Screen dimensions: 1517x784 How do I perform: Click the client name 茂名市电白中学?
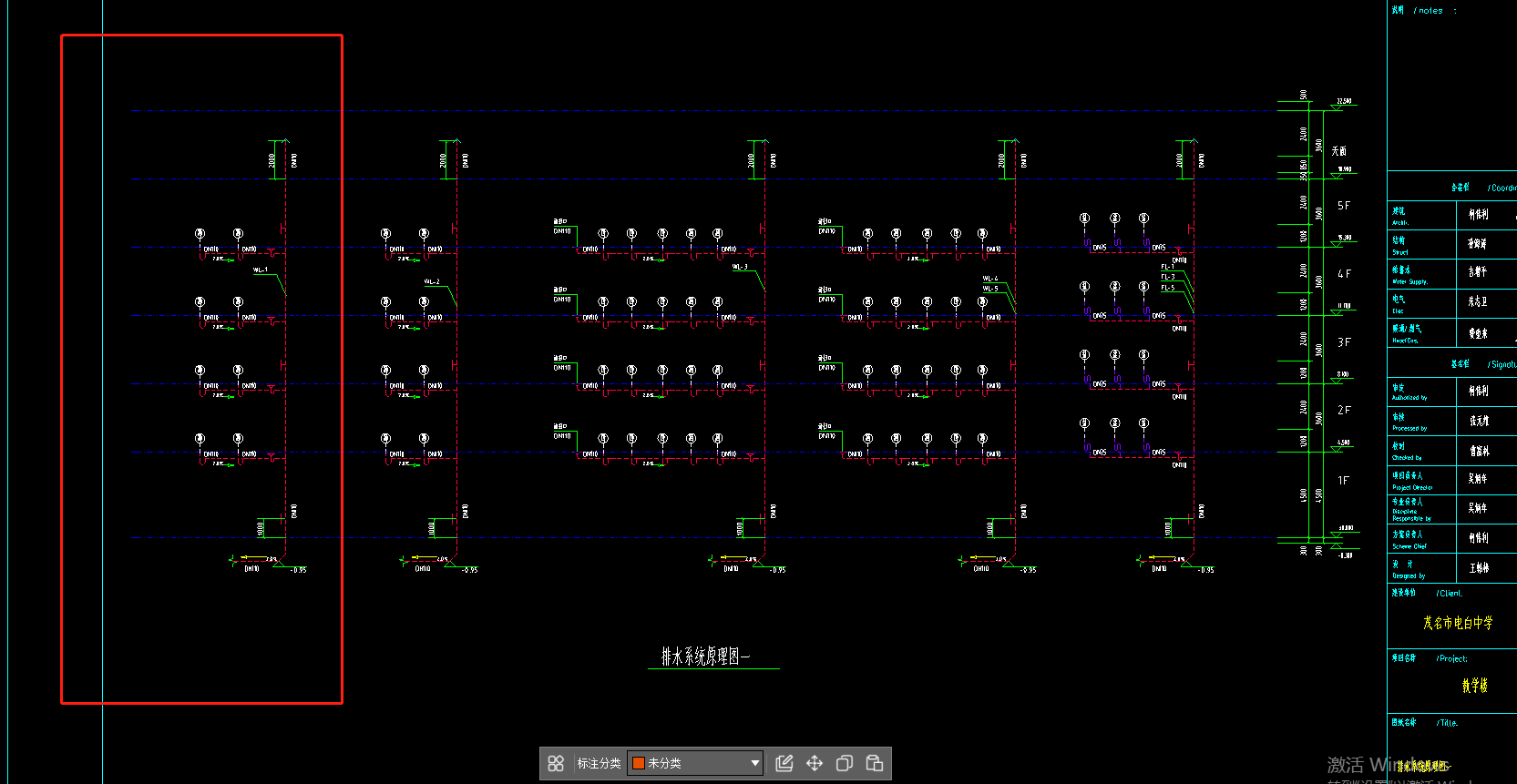tap(1458, 623)
